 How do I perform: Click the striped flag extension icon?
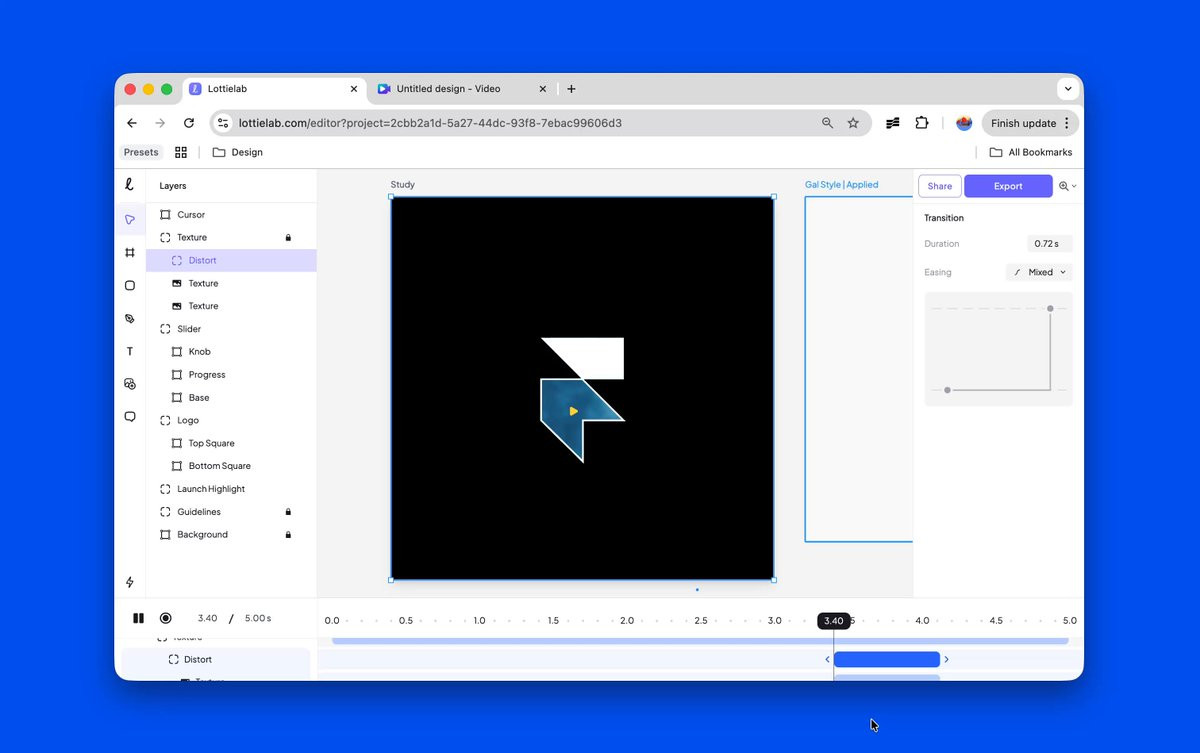(893, 123)
